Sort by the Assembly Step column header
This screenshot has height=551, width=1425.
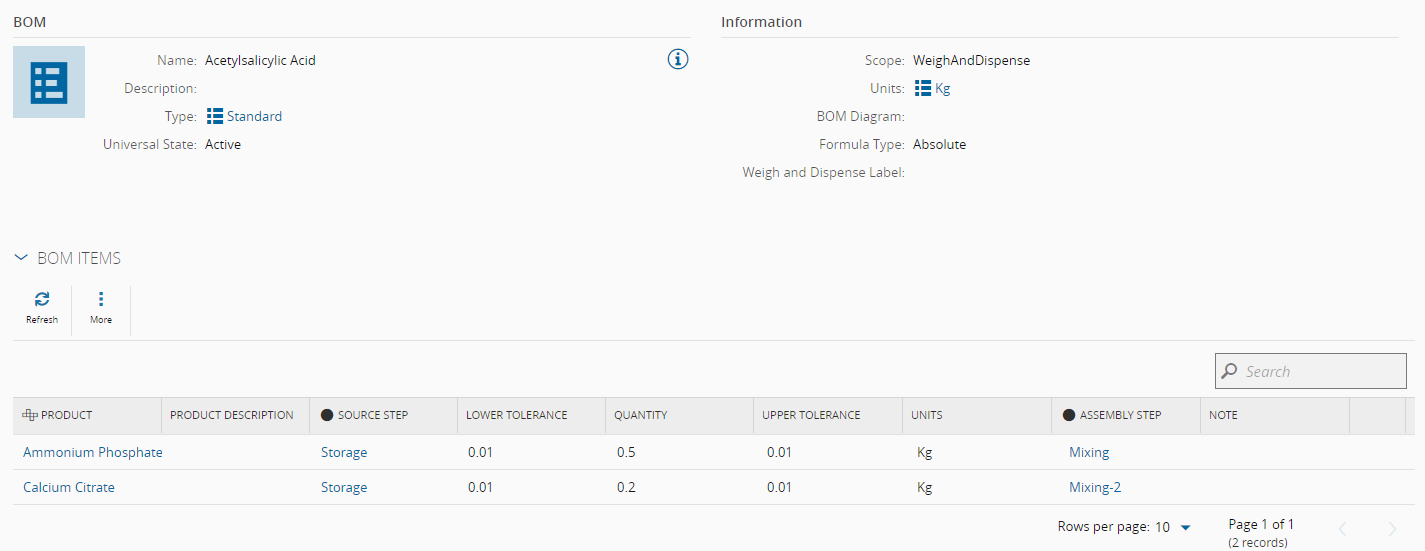tap(1120, 415)
